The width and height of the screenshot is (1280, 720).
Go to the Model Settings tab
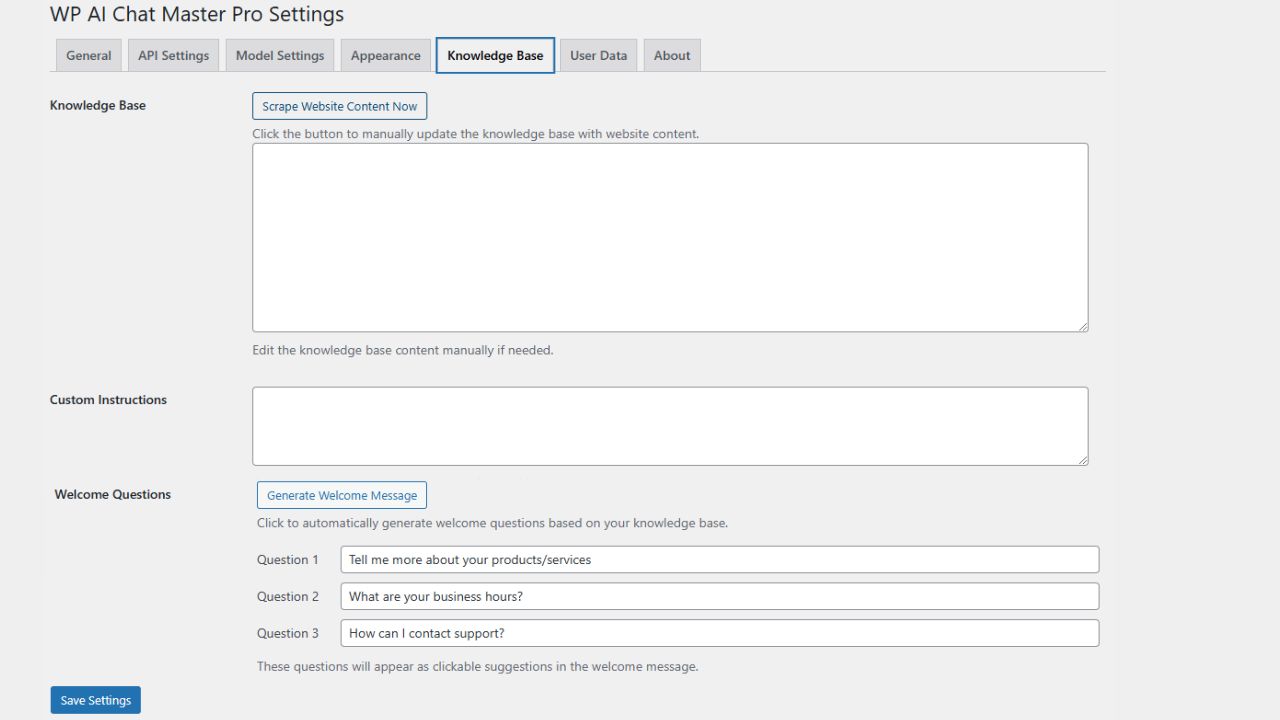click(280, 55)
